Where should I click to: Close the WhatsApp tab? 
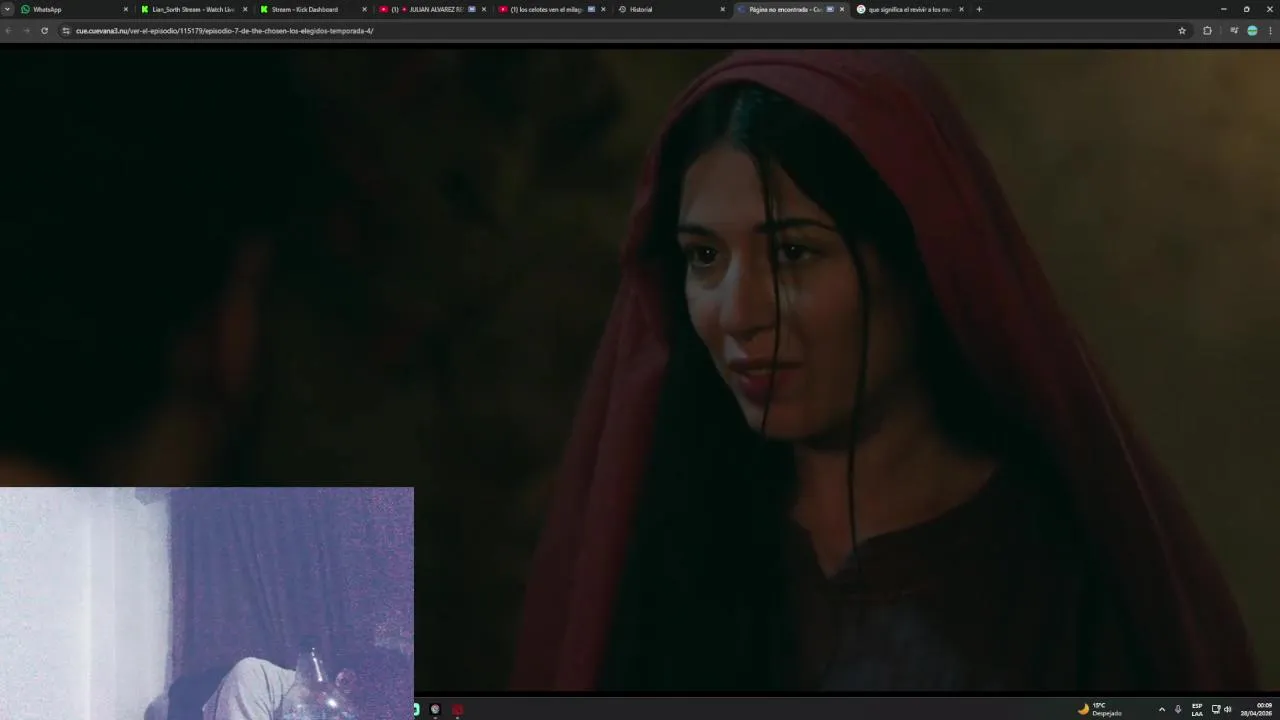pyautogui.click(x=126, y=9)
